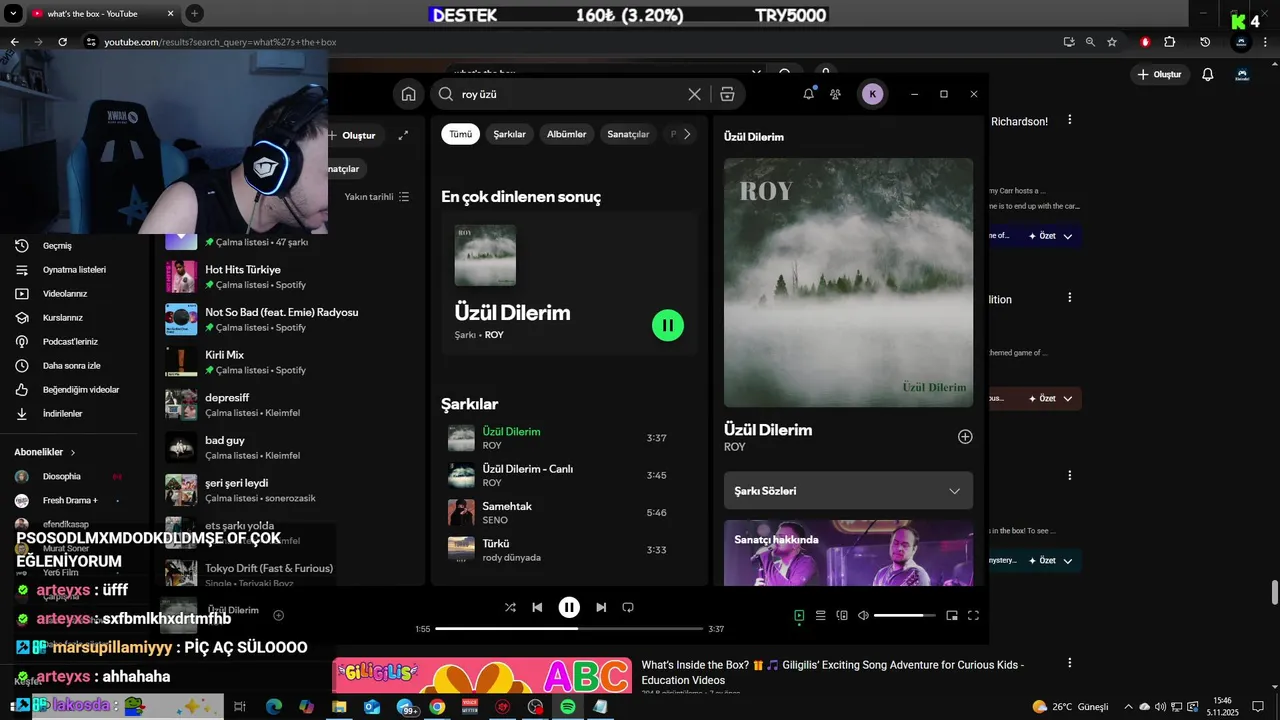The height and width of the screenshot is (720, 1280).
Task: Open the Queue icon in the player bar
Action: coord(820,615)
